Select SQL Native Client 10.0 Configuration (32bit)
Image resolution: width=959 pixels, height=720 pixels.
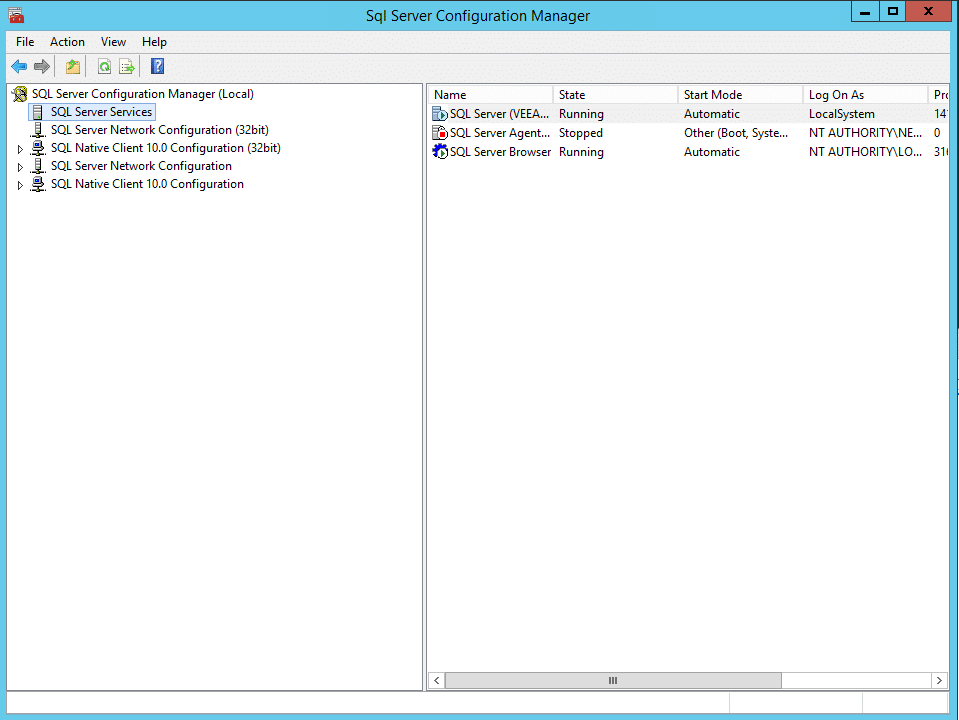pos(166,148)
